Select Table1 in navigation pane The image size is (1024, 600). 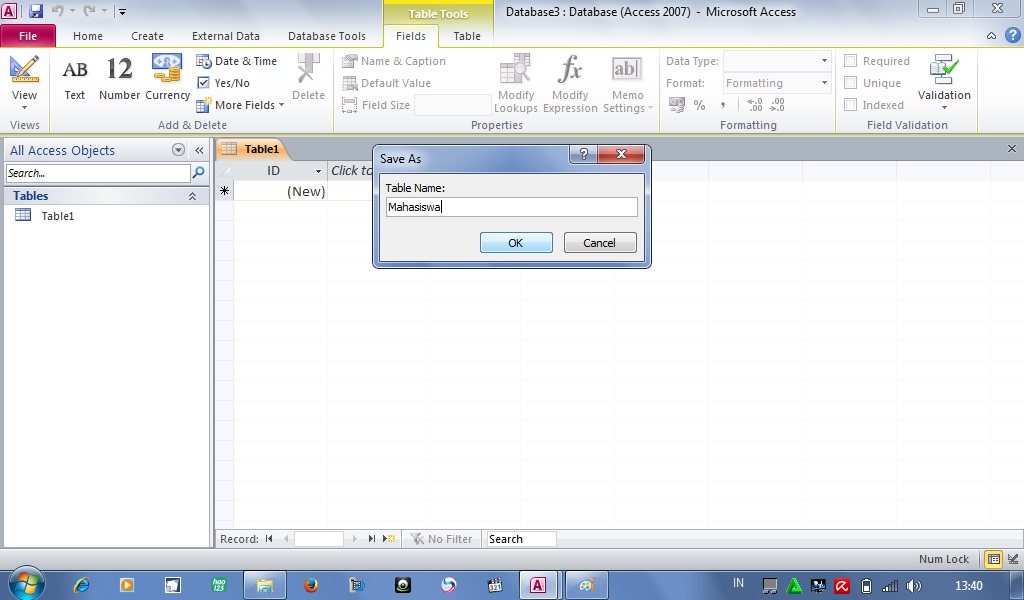57,215
